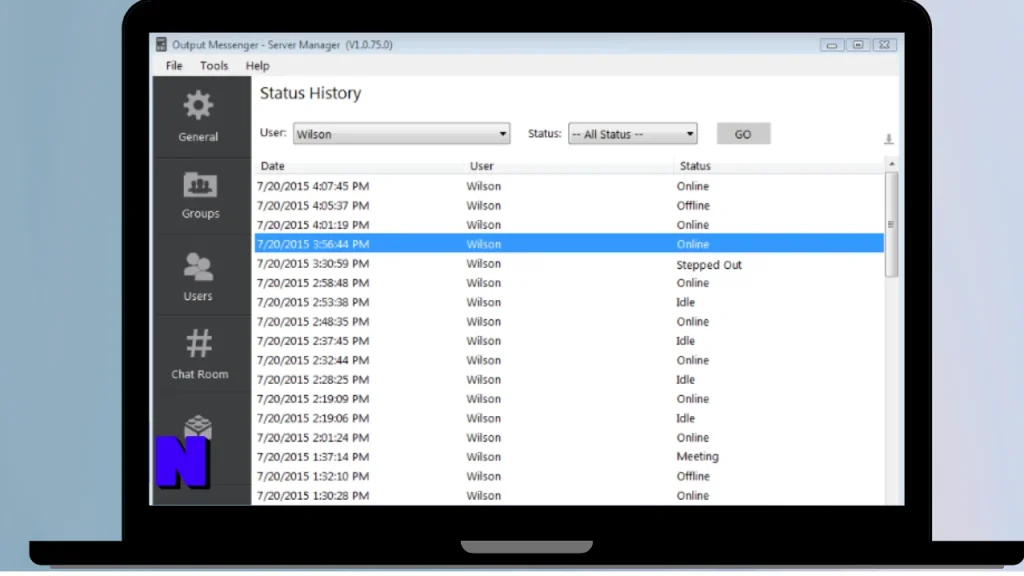Open the Tools menu
This screenshot has height=576, width=1024.
coord(214,65)
